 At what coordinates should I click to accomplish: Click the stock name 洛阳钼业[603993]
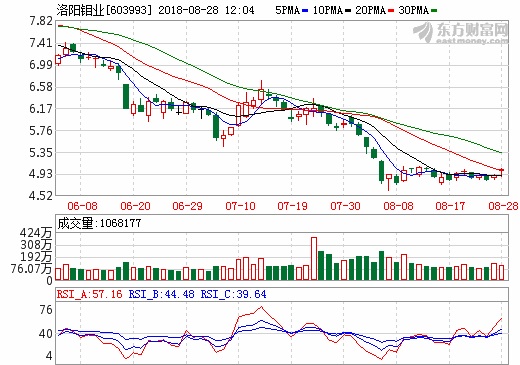pos(104,10)
